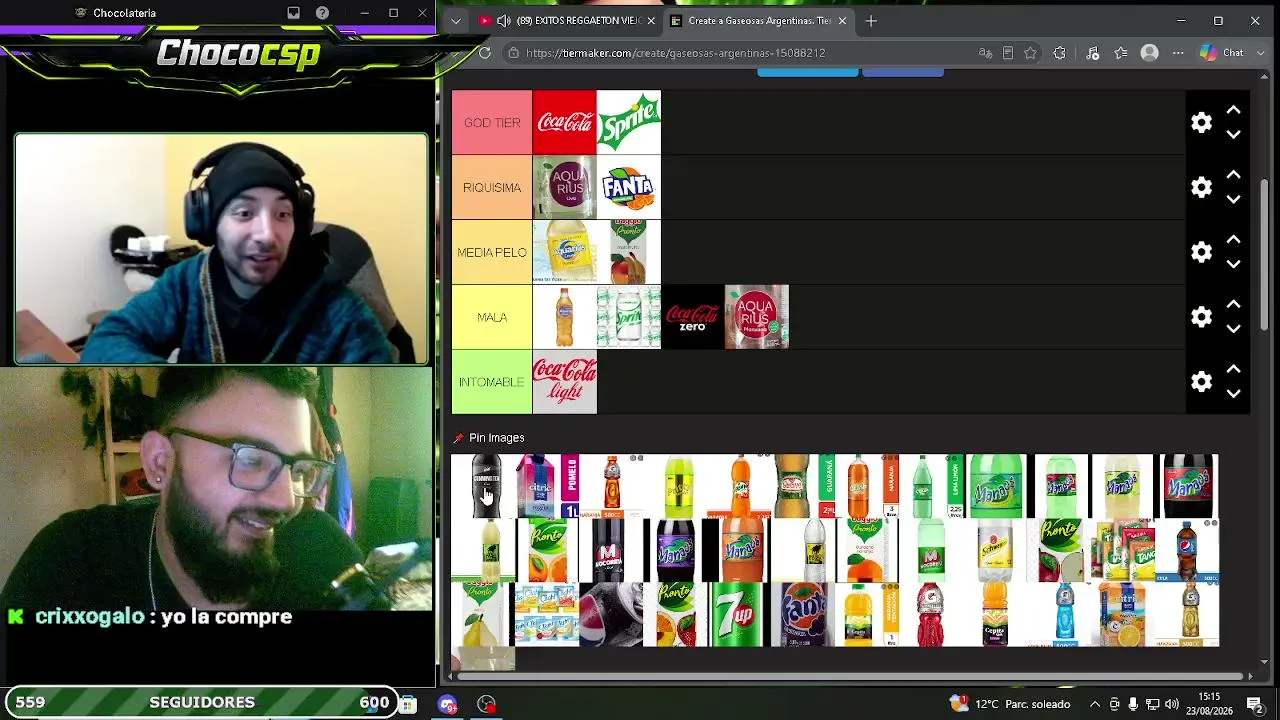Click the MEDIA PELO tier label
1280x720 pixels.
(x=492, y=252)
